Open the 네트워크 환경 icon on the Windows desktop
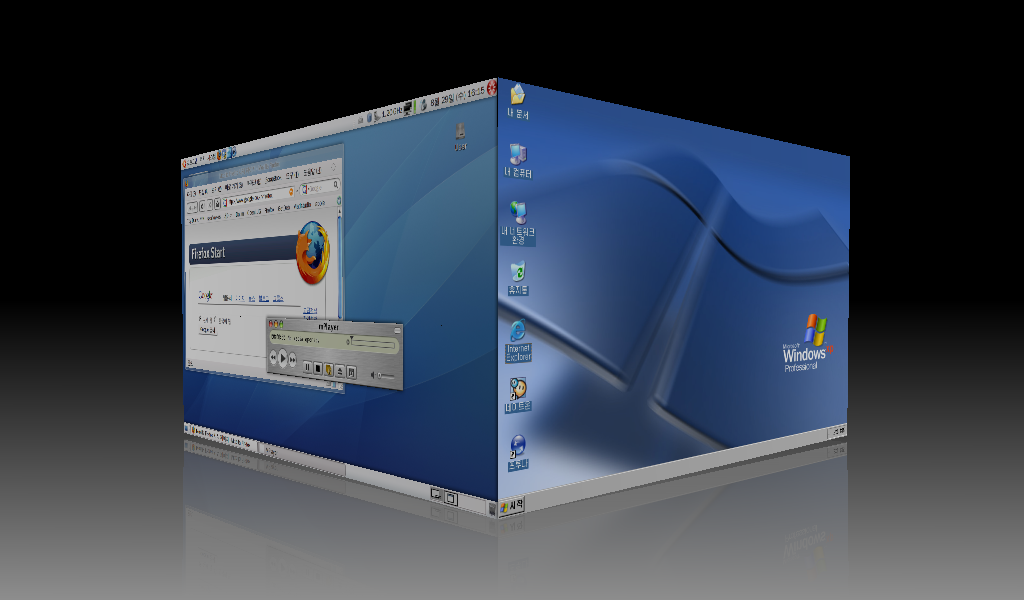 [518, 223]
